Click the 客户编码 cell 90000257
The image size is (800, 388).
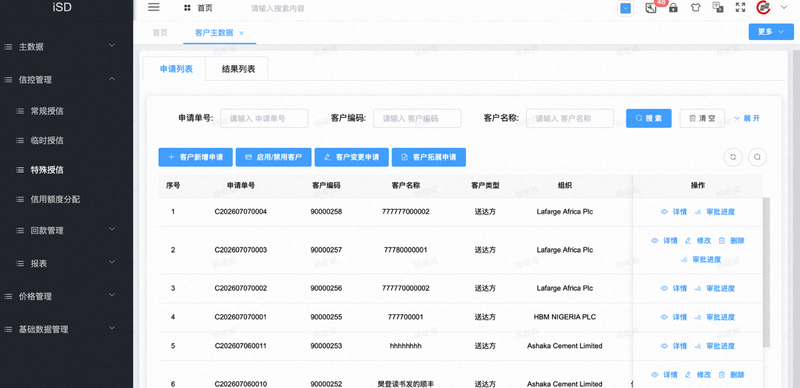pyautogui.click(x=326, y=250)
